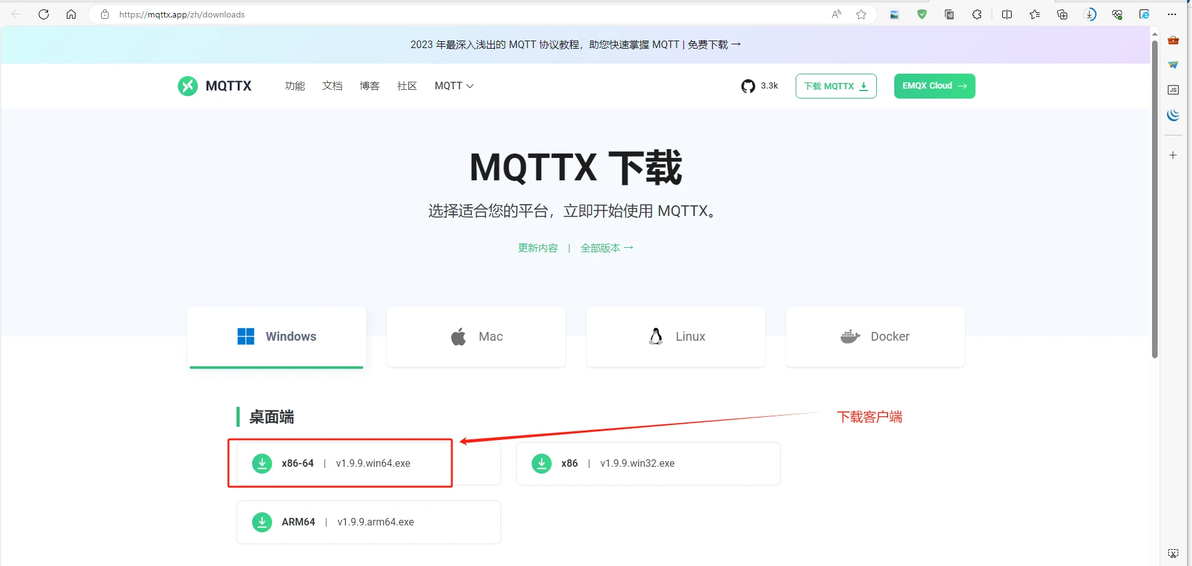Click the scrollbar up arrow

1155,33
